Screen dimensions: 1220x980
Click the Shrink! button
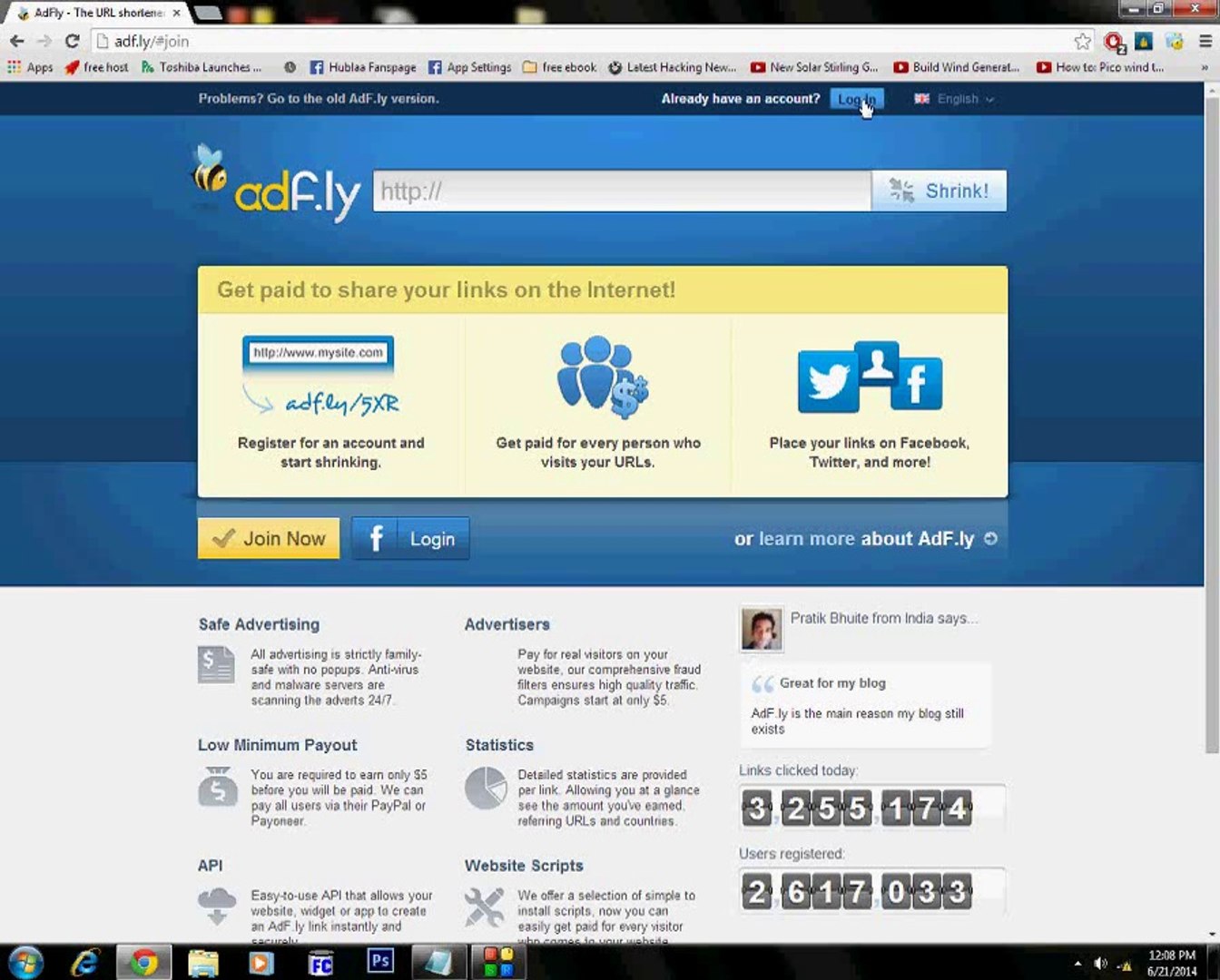click(939, 191)
